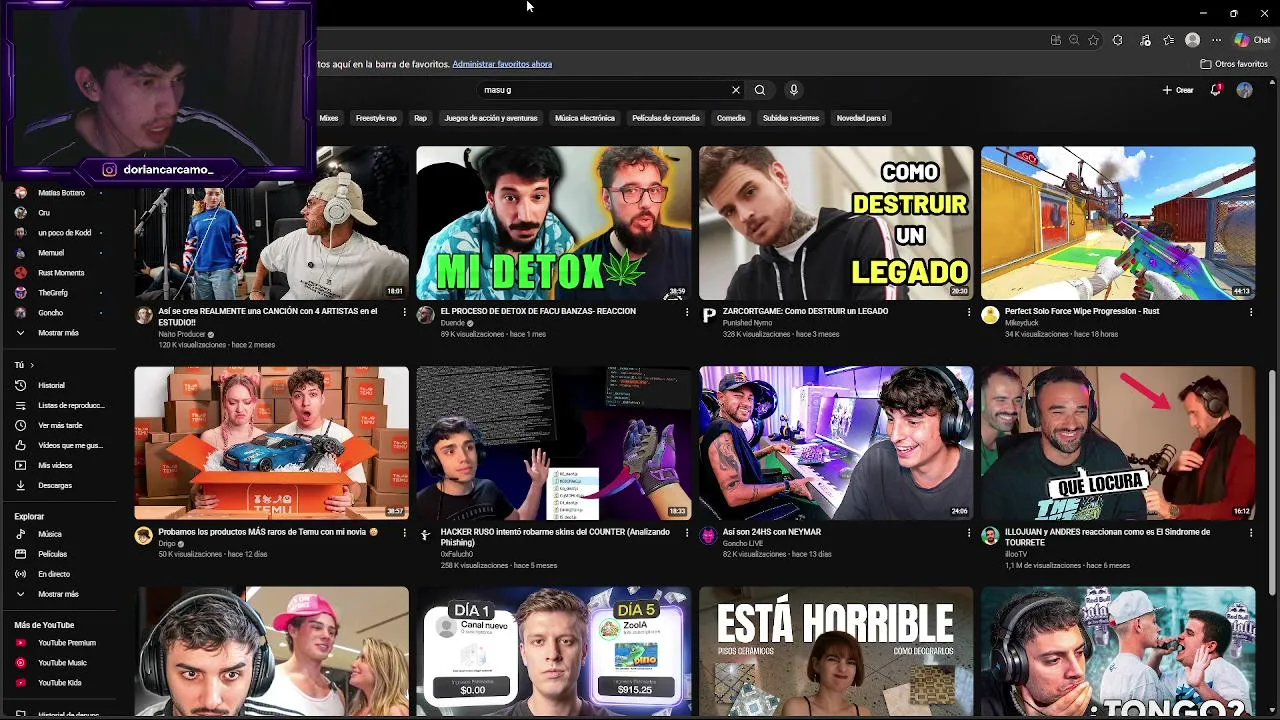Click the zoom magnifier icon in address bar
This screenshot has width=1280, height=720.
coord(1074,40)
